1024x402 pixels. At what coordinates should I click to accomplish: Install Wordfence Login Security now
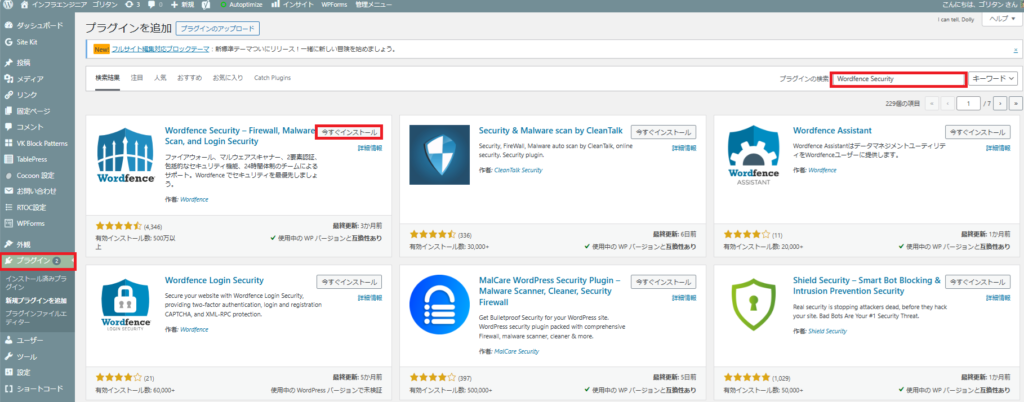(x=349, y=282)
